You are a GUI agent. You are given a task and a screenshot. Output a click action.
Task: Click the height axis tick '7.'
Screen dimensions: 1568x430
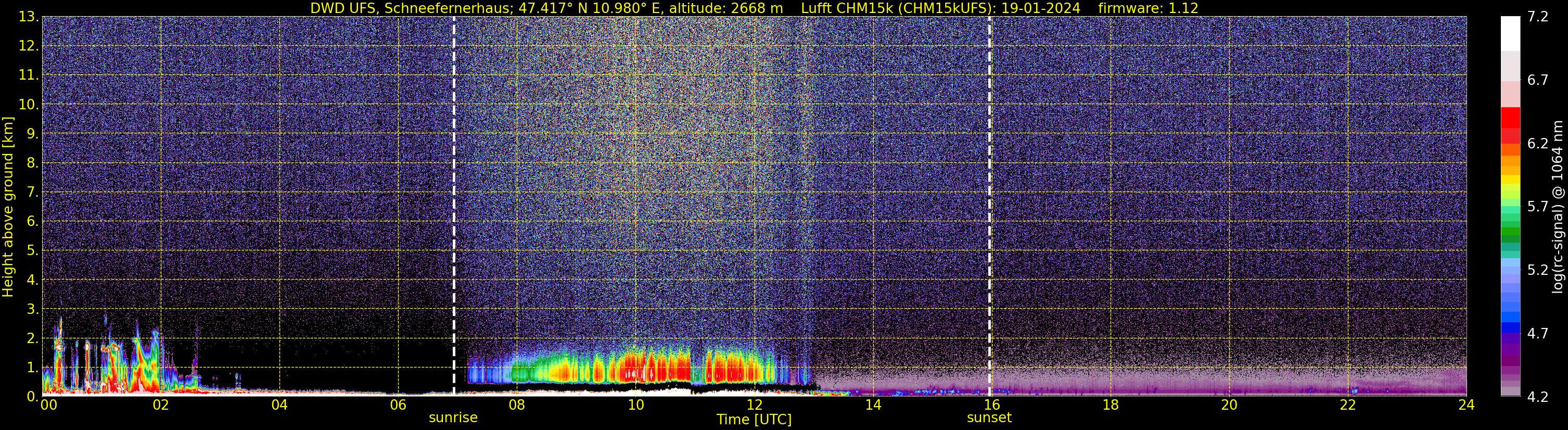pyautogui.click(x=33, y=193)
